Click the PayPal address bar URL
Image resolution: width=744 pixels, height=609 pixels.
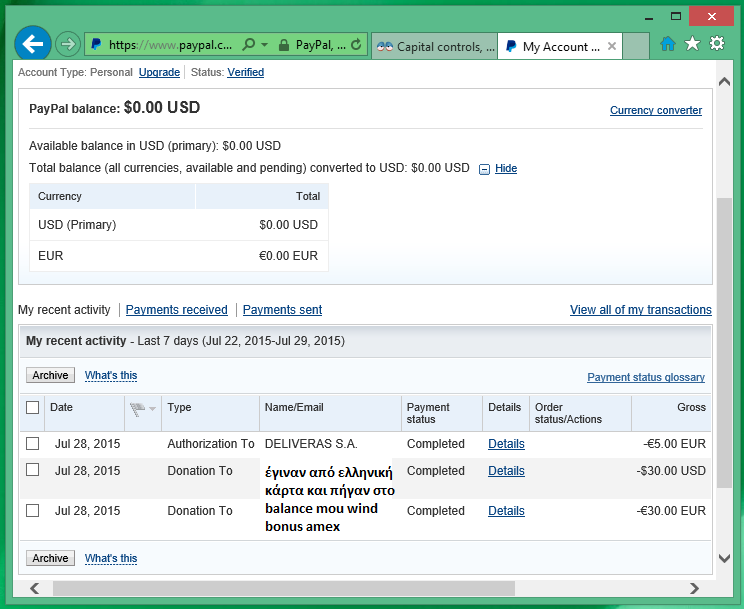click(170, 45)
